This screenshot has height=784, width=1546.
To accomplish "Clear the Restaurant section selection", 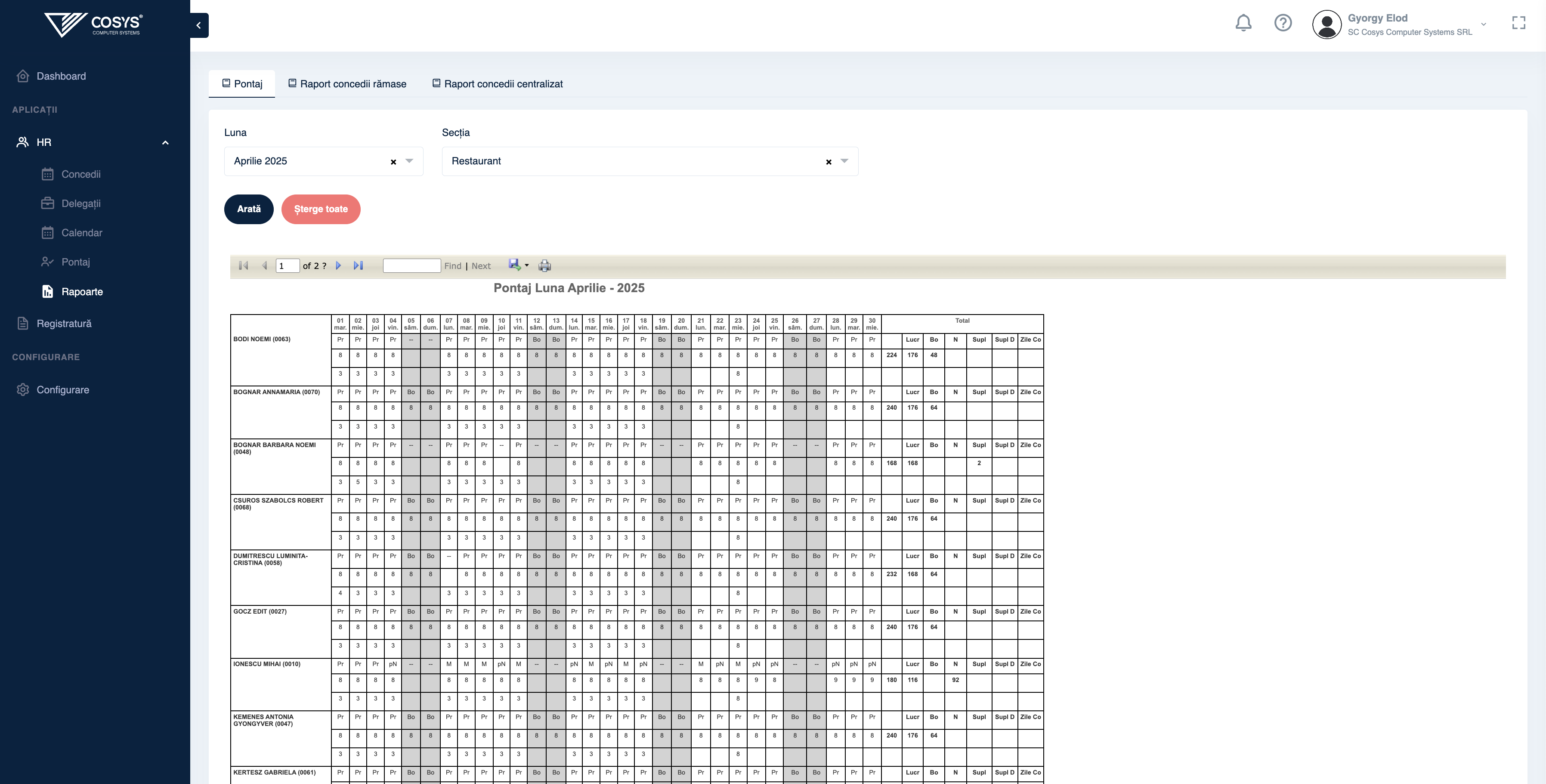I will click(828, 162).
